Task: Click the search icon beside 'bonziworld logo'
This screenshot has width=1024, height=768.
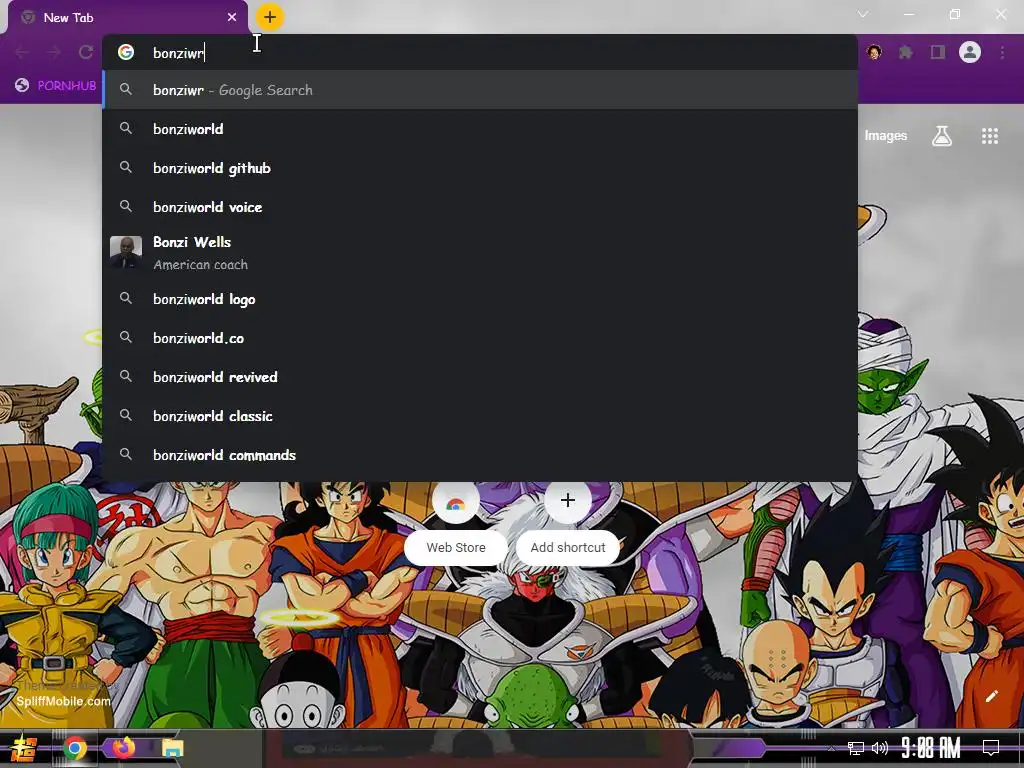Action: coord(126,298)
